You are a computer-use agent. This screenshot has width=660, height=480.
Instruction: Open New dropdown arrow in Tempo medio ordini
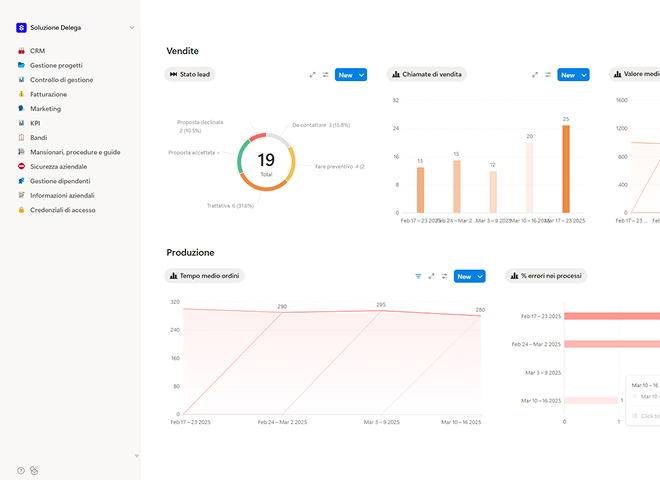(x=480, y=276)
